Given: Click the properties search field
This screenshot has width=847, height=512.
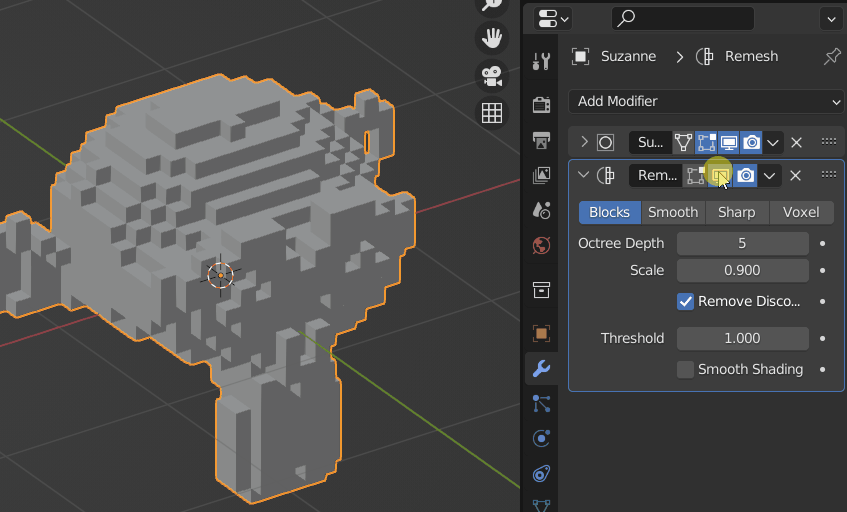Looking at the screenshot, I should pos(683,19).
